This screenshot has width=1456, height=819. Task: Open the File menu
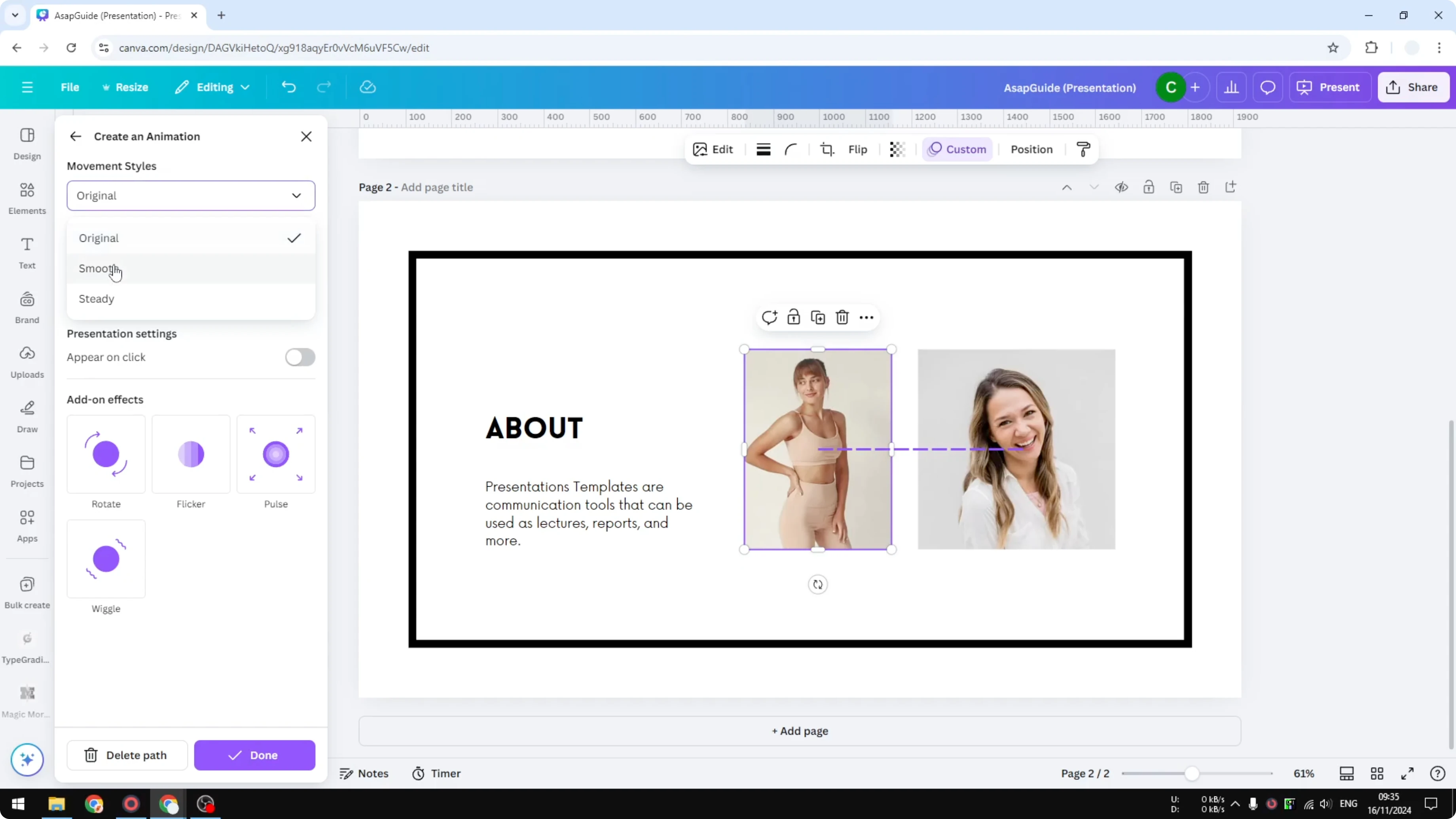point(70,87)
